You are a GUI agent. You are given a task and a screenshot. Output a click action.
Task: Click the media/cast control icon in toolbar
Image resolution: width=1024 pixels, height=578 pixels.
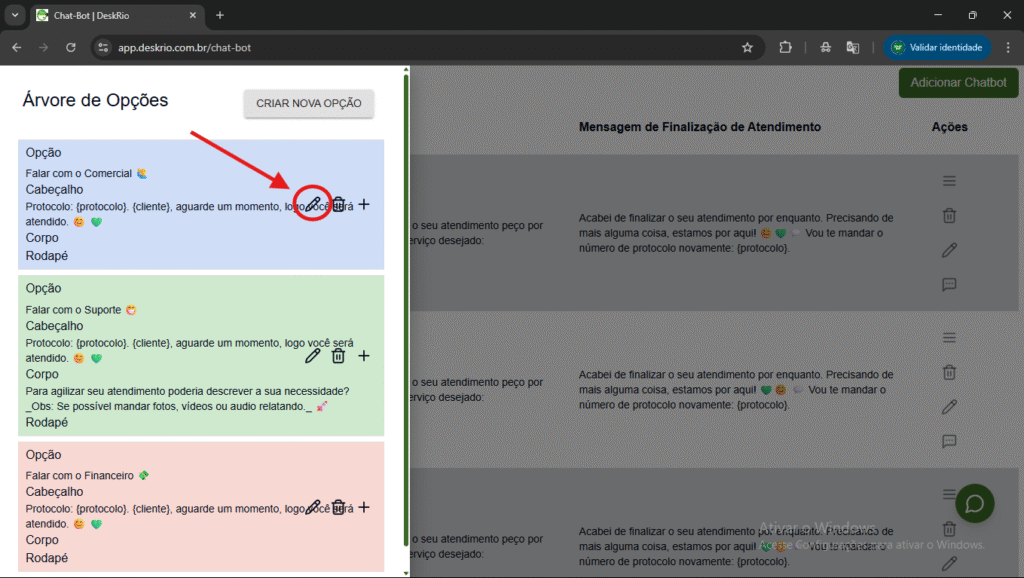[825, 48]
